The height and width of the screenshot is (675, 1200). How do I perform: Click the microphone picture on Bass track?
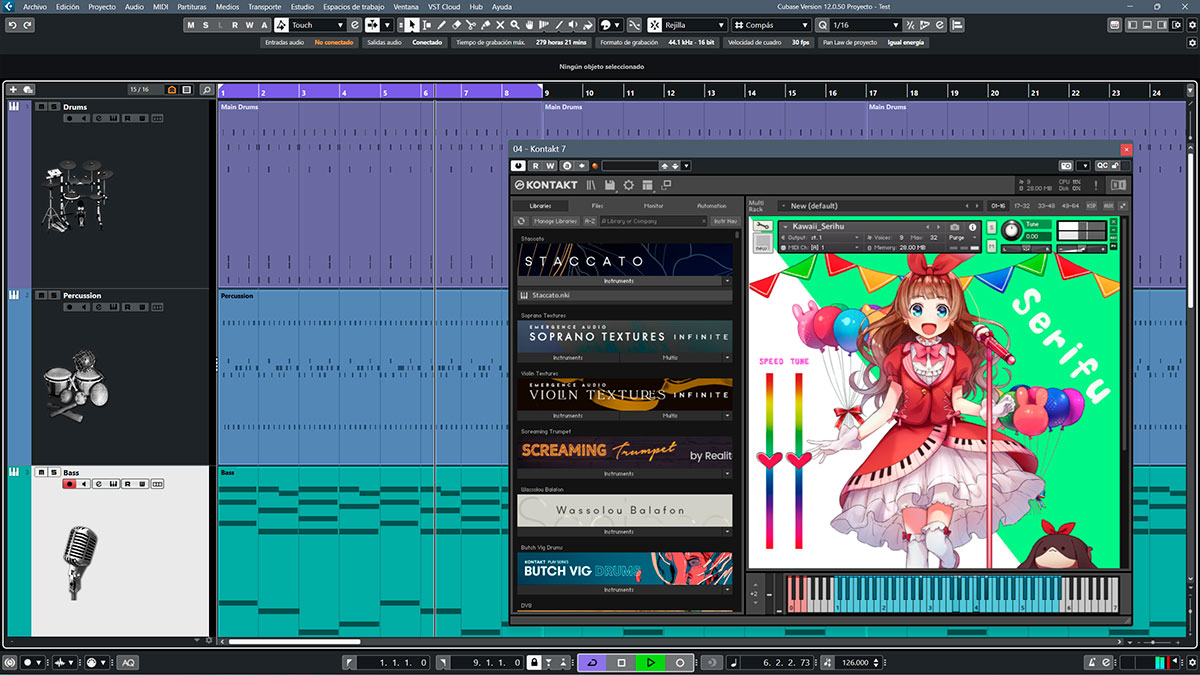pyautogui.click(x=80, y=563)
